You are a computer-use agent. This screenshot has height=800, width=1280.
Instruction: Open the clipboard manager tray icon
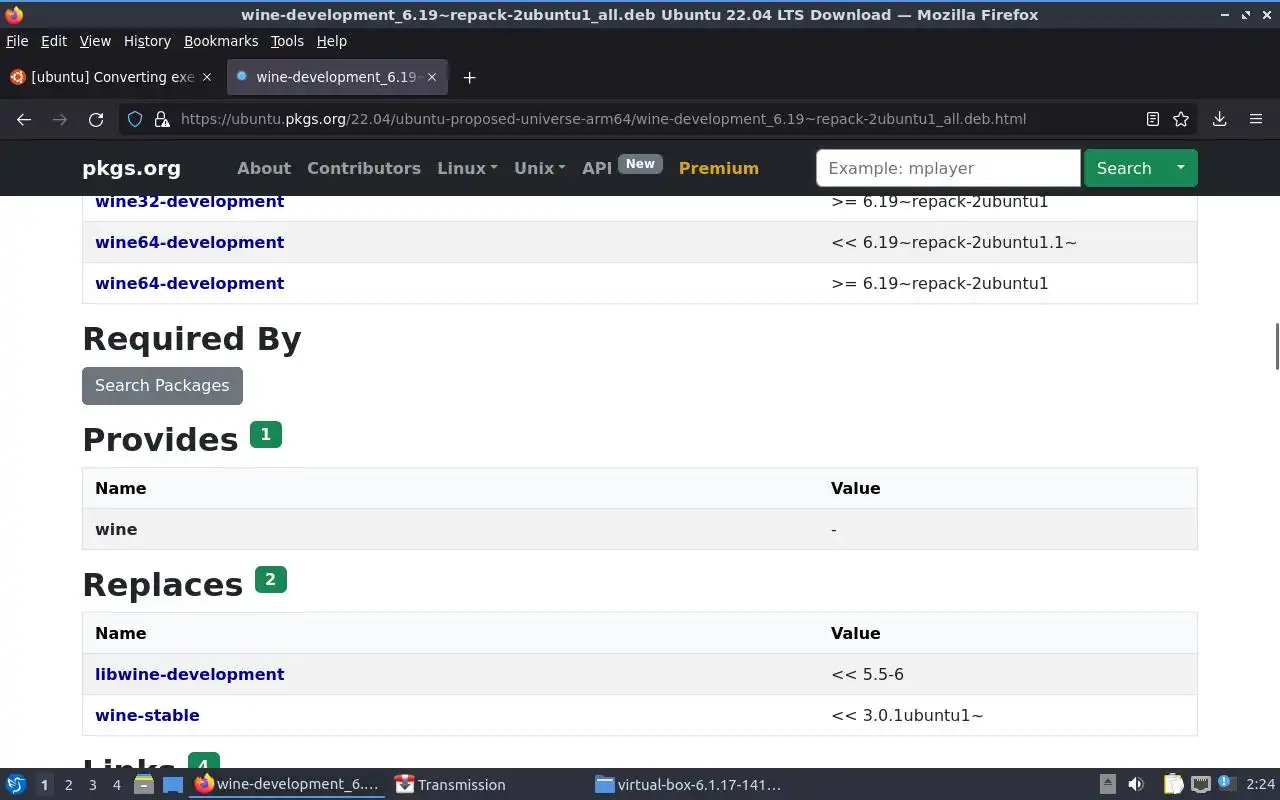pyautogui.click(x=1173, y=785)
